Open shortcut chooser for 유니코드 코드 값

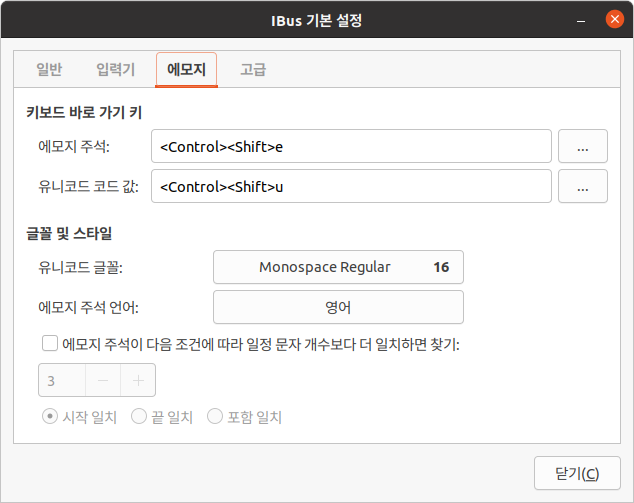point(583,186)
